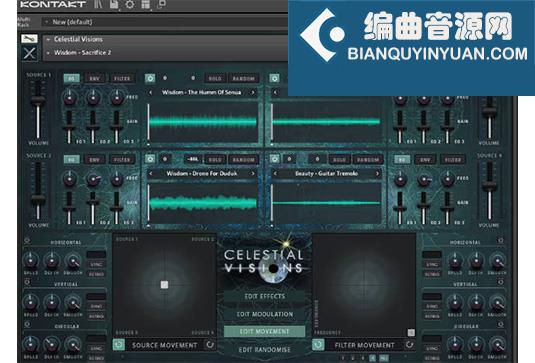Previous sample arrow for Wisdom - Drone For Duduk

[x=150, y=174]
